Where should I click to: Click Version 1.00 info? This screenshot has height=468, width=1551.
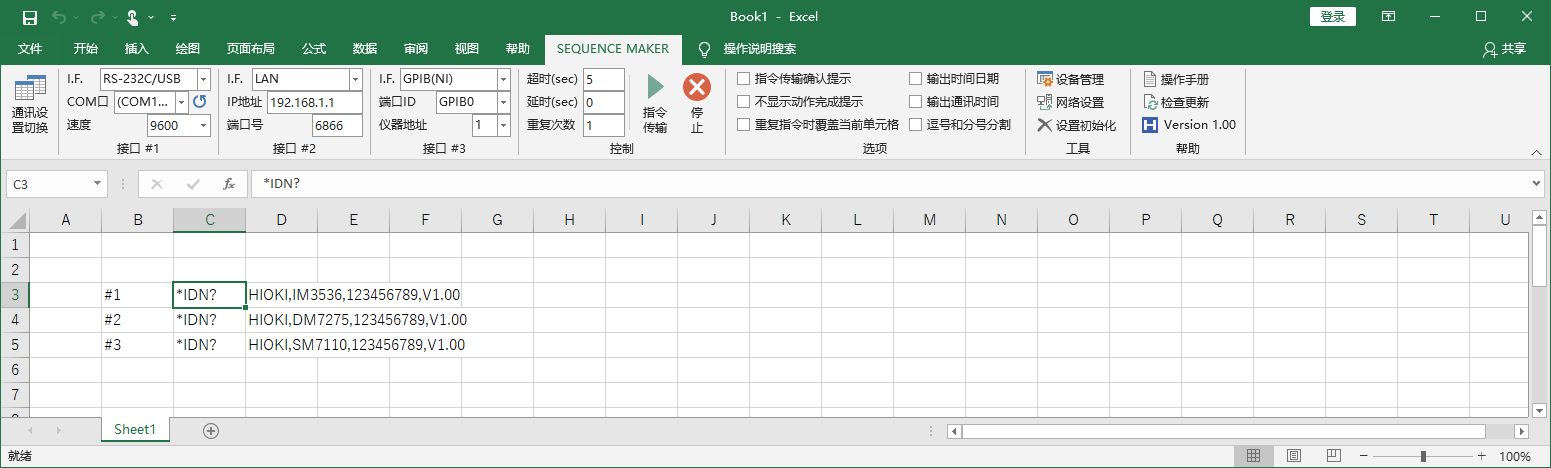pyautogui.click(x=1190, y=125)
